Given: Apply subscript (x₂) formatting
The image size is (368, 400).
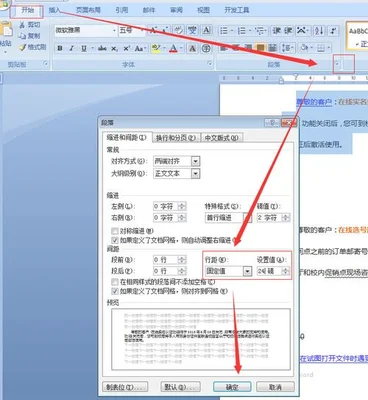Looking at the screenshot, I should click(x=114, y=49).
